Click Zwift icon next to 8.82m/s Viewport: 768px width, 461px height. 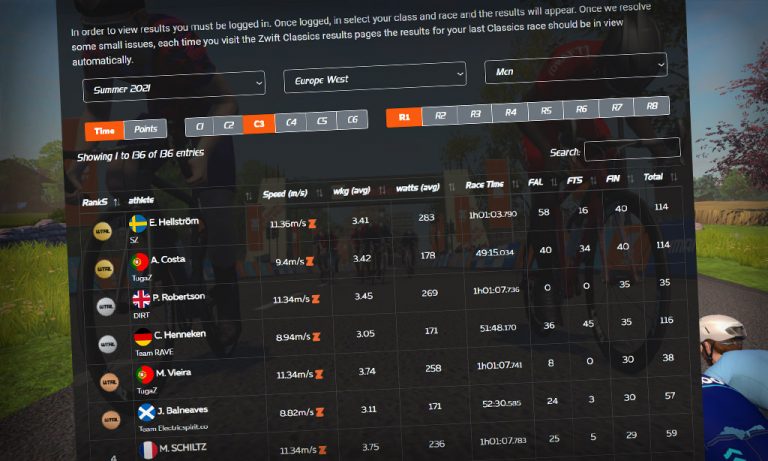coord(320,412)
